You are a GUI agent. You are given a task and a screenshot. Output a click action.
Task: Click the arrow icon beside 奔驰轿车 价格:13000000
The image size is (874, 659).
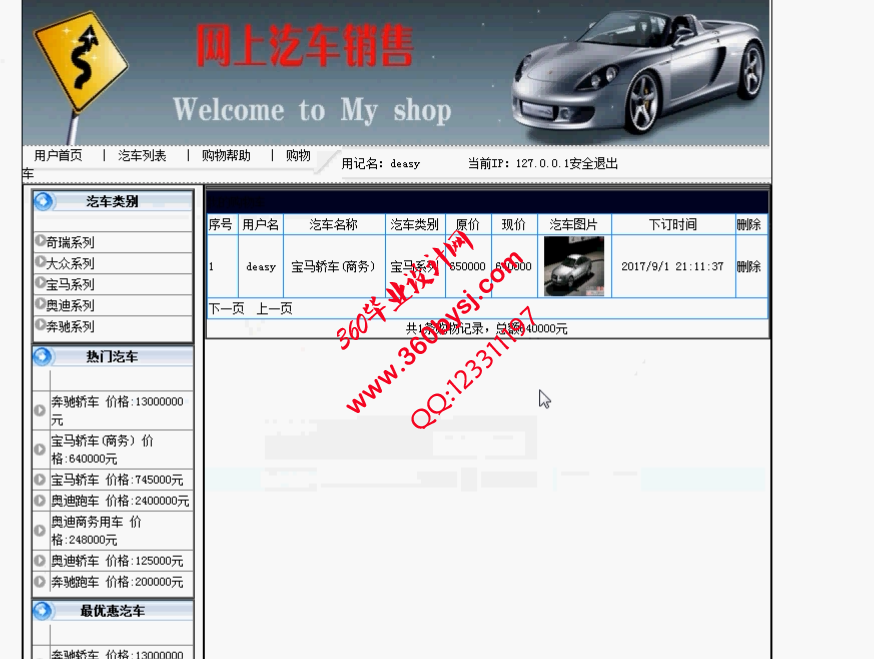40,410
